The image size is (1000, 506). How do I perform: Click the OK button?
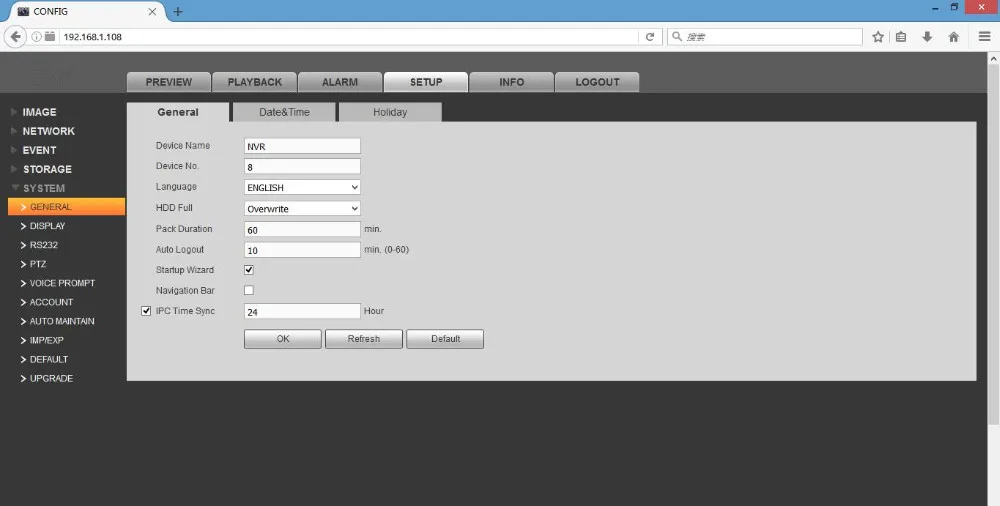(283, 339)
